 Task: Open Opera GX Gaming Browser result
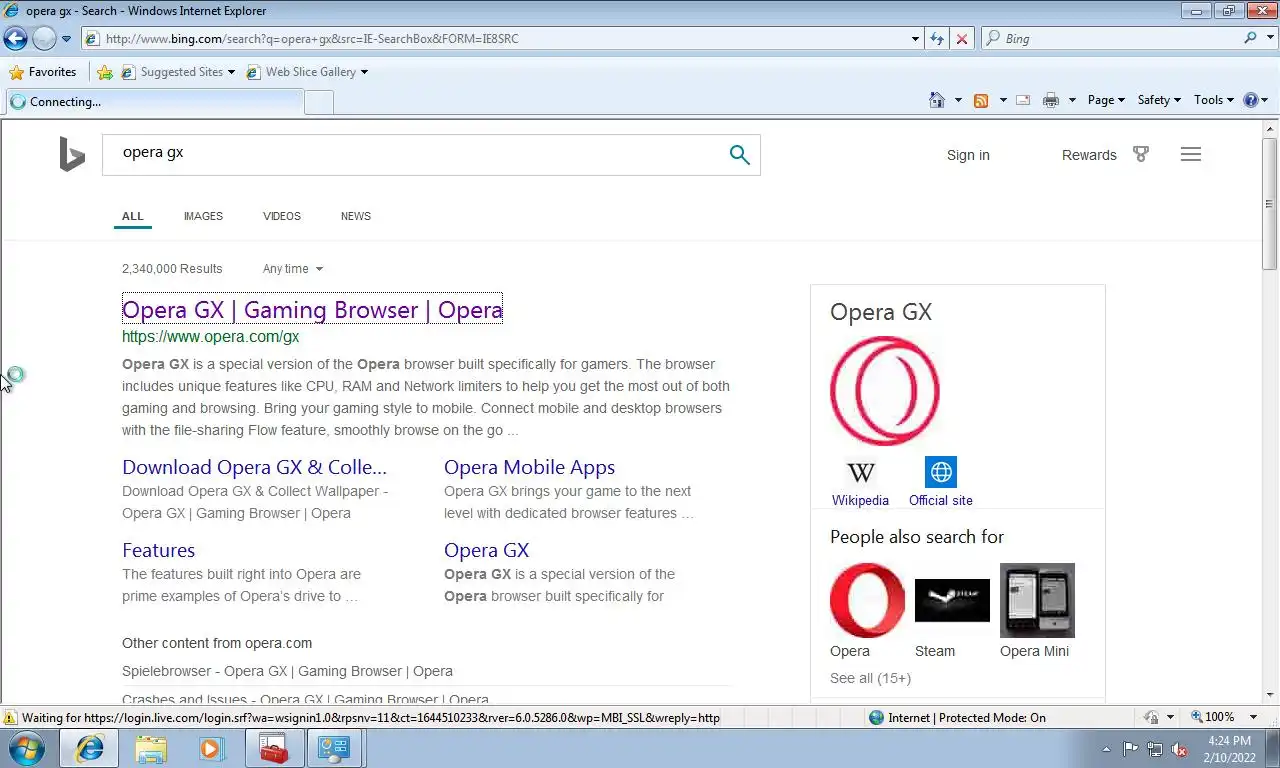[312, 310]
